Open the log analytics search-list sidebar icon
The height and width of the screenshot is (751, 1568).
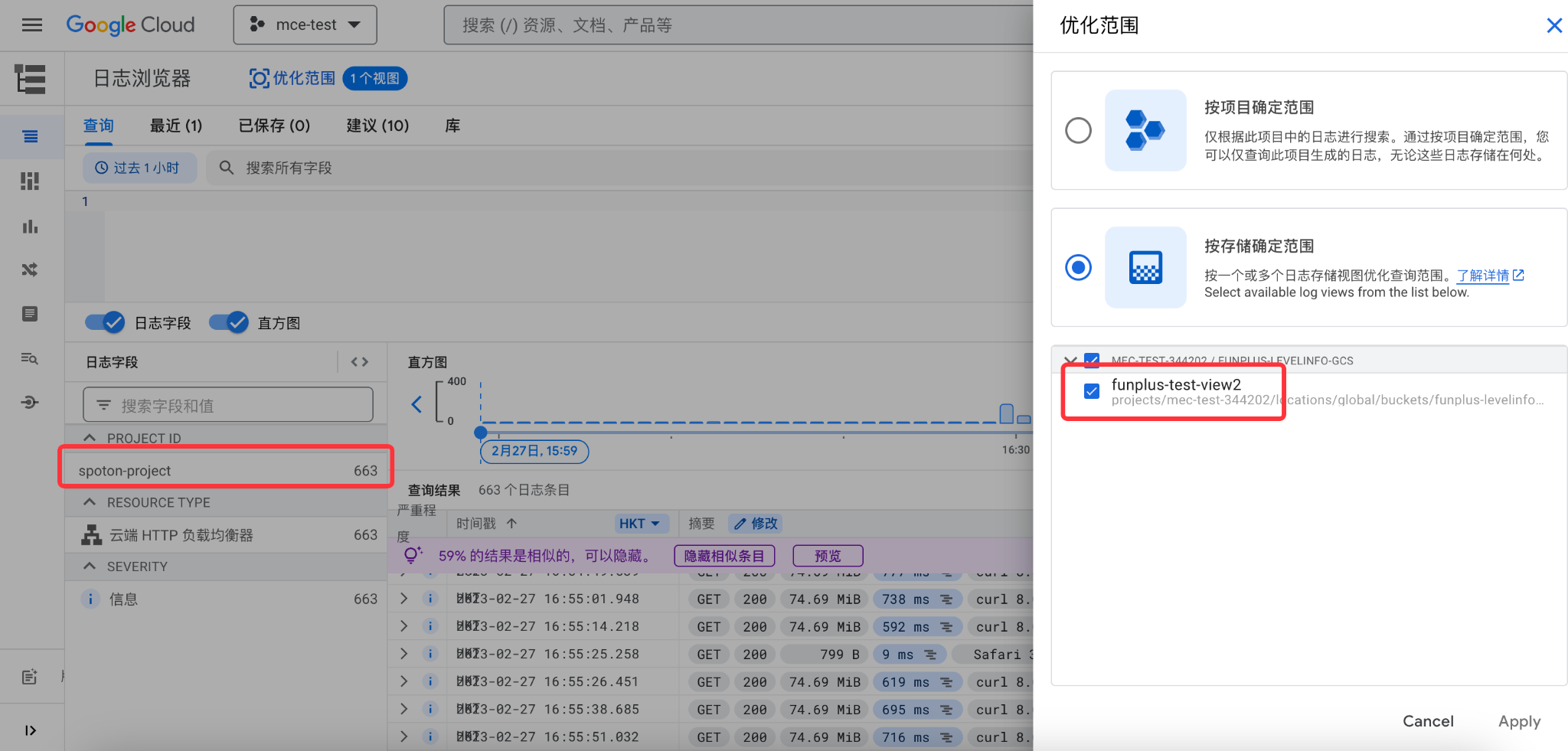point(30,358)
